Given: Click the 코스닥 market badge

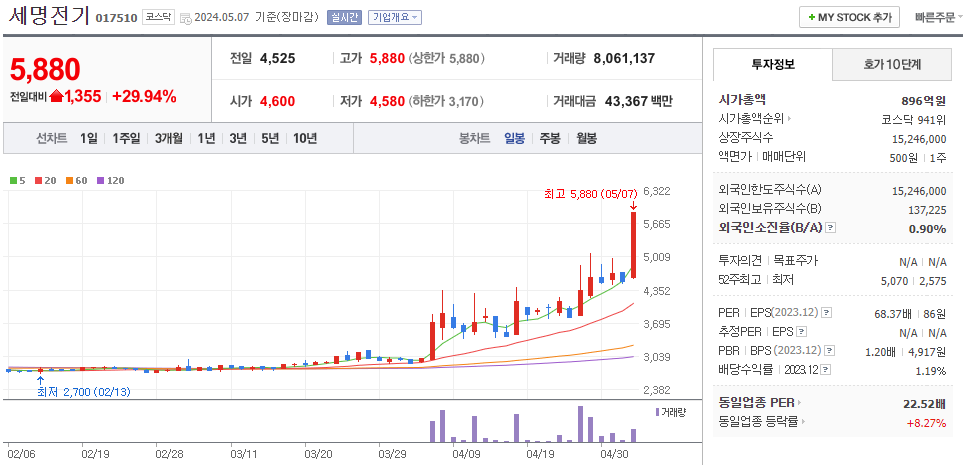Looking at the screenshot, I should pyautogui.click(x=158, y=17).
